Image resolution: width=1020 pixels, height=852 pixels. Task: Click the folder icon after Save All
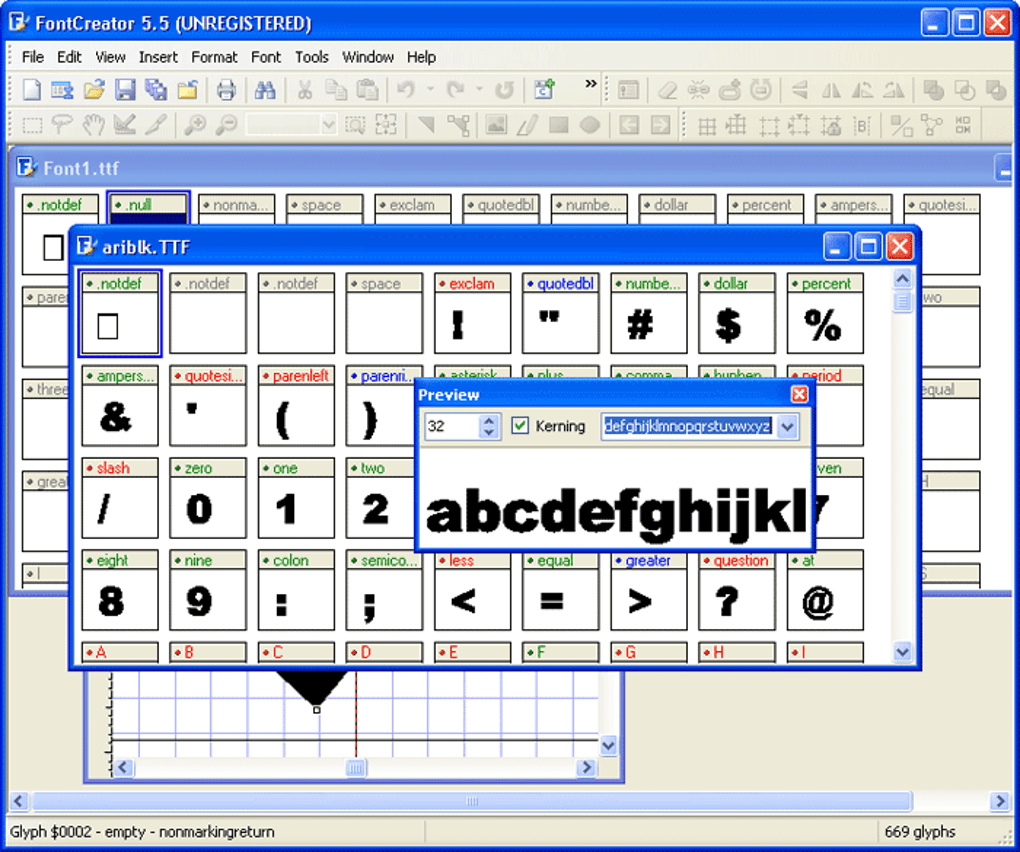click(188, 89)
